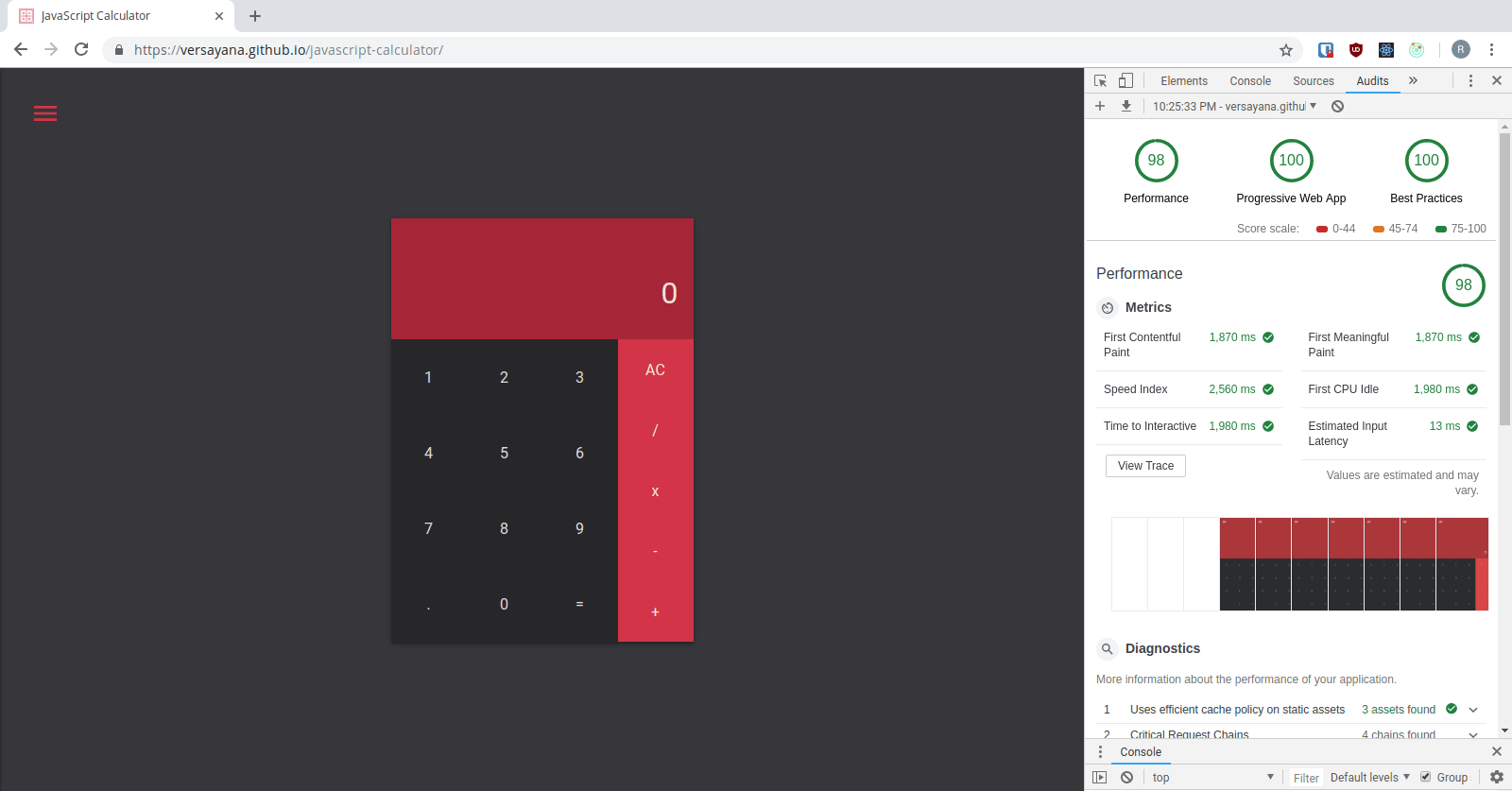Click the decimal point key

428,605
